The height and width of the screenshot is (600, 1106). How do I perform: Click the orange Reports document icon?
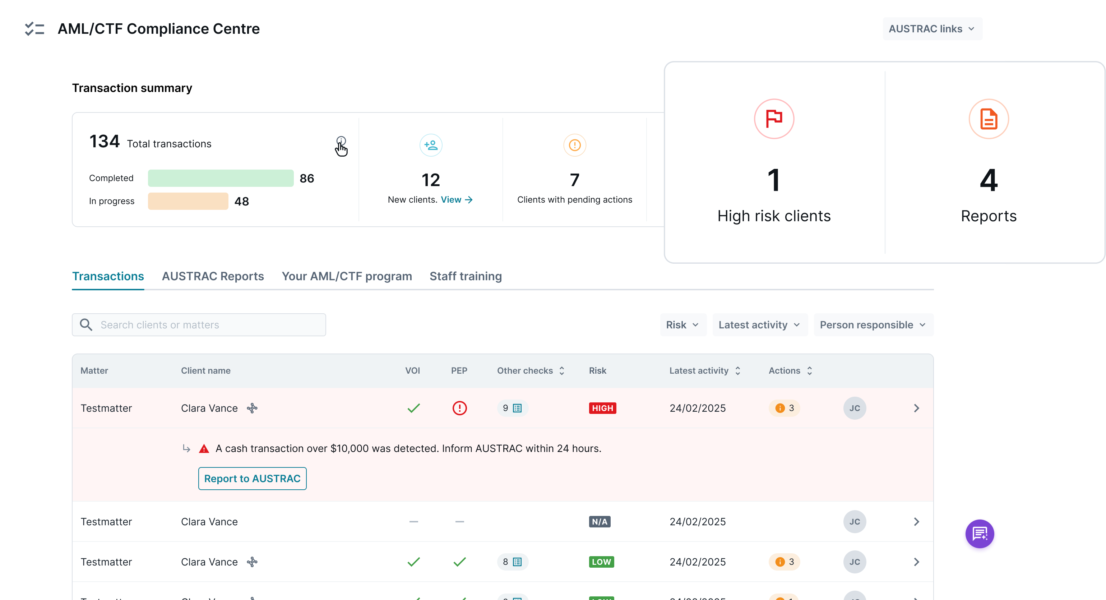coord(988,119)
